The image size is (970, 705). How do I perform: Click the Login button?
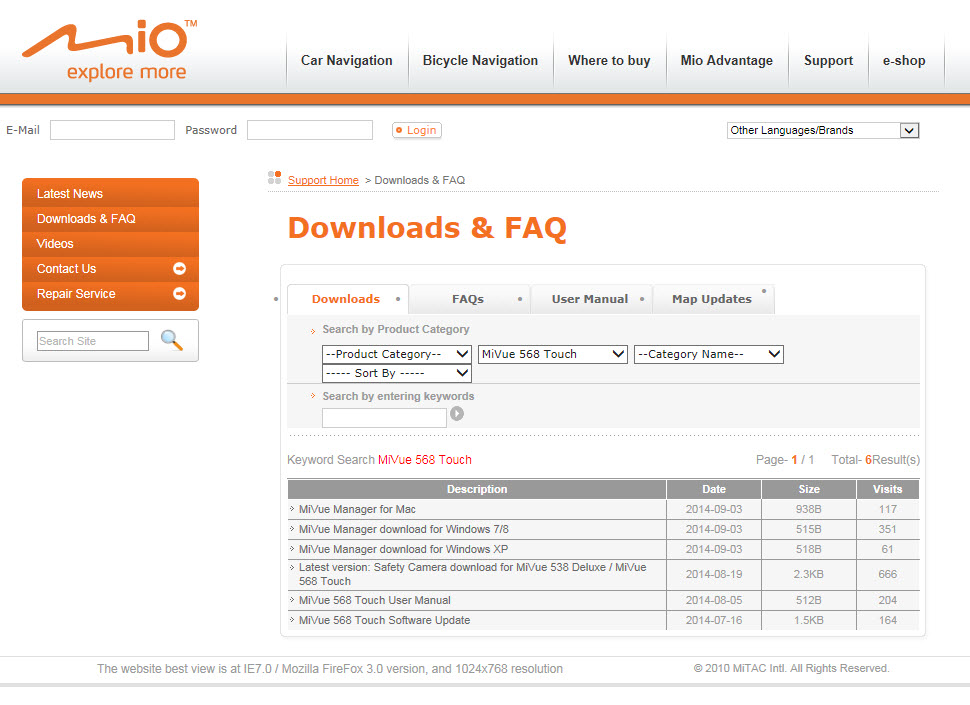(416, 130)
